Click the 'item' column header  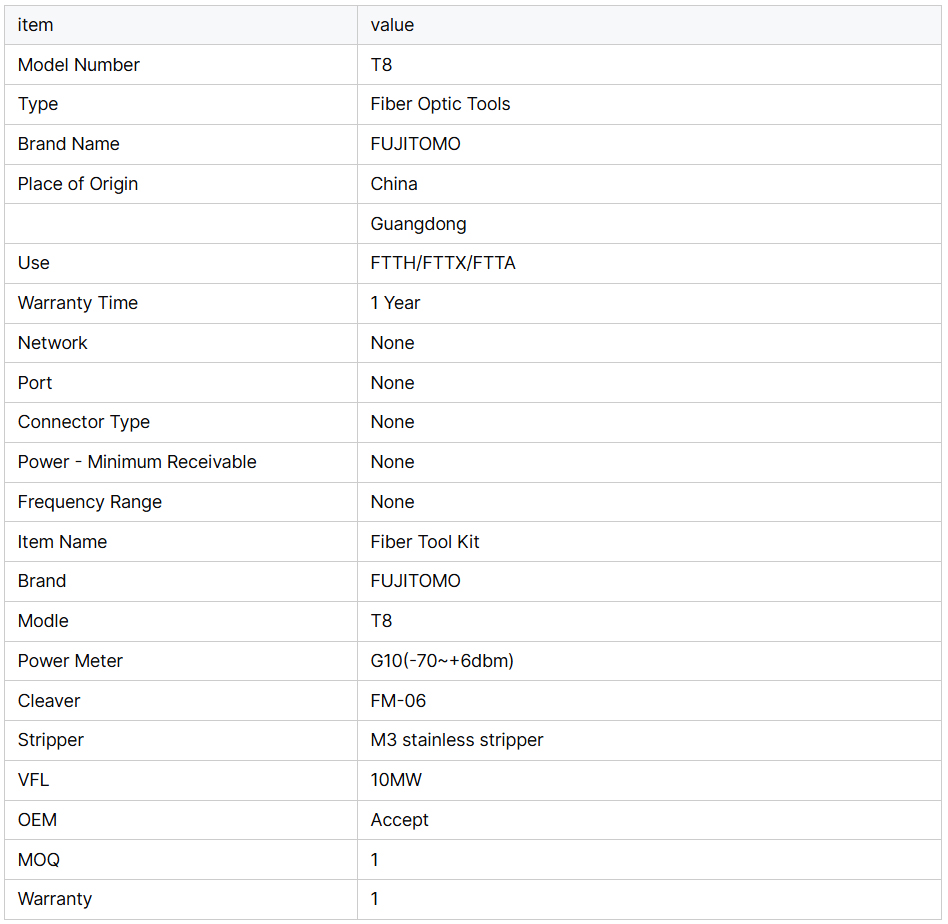tap(36, 25)
